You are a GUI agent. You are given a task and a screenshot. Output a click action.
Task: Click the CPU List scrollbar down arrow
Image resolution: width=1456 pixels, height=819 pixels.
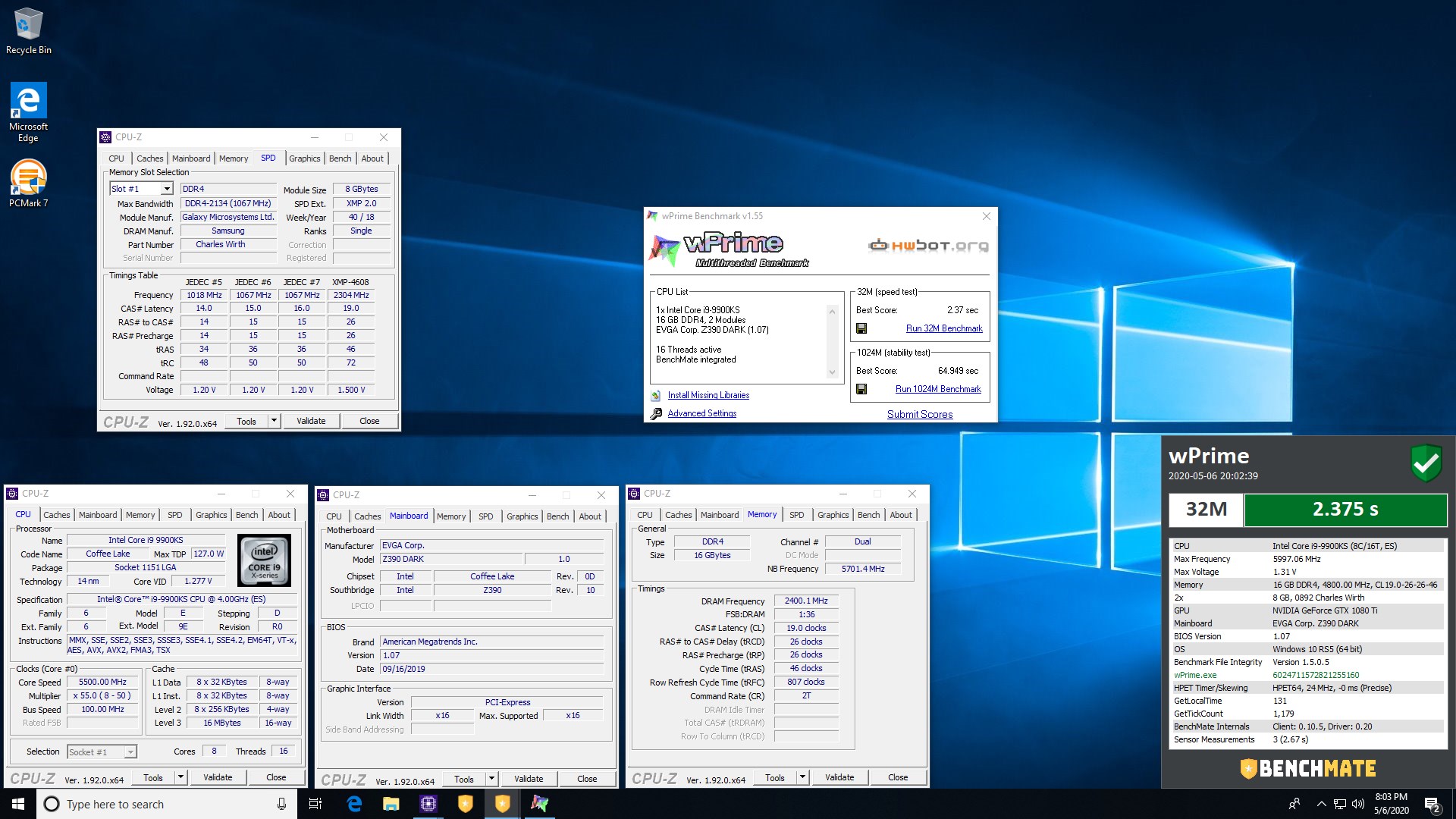click(x=832, y=372)
